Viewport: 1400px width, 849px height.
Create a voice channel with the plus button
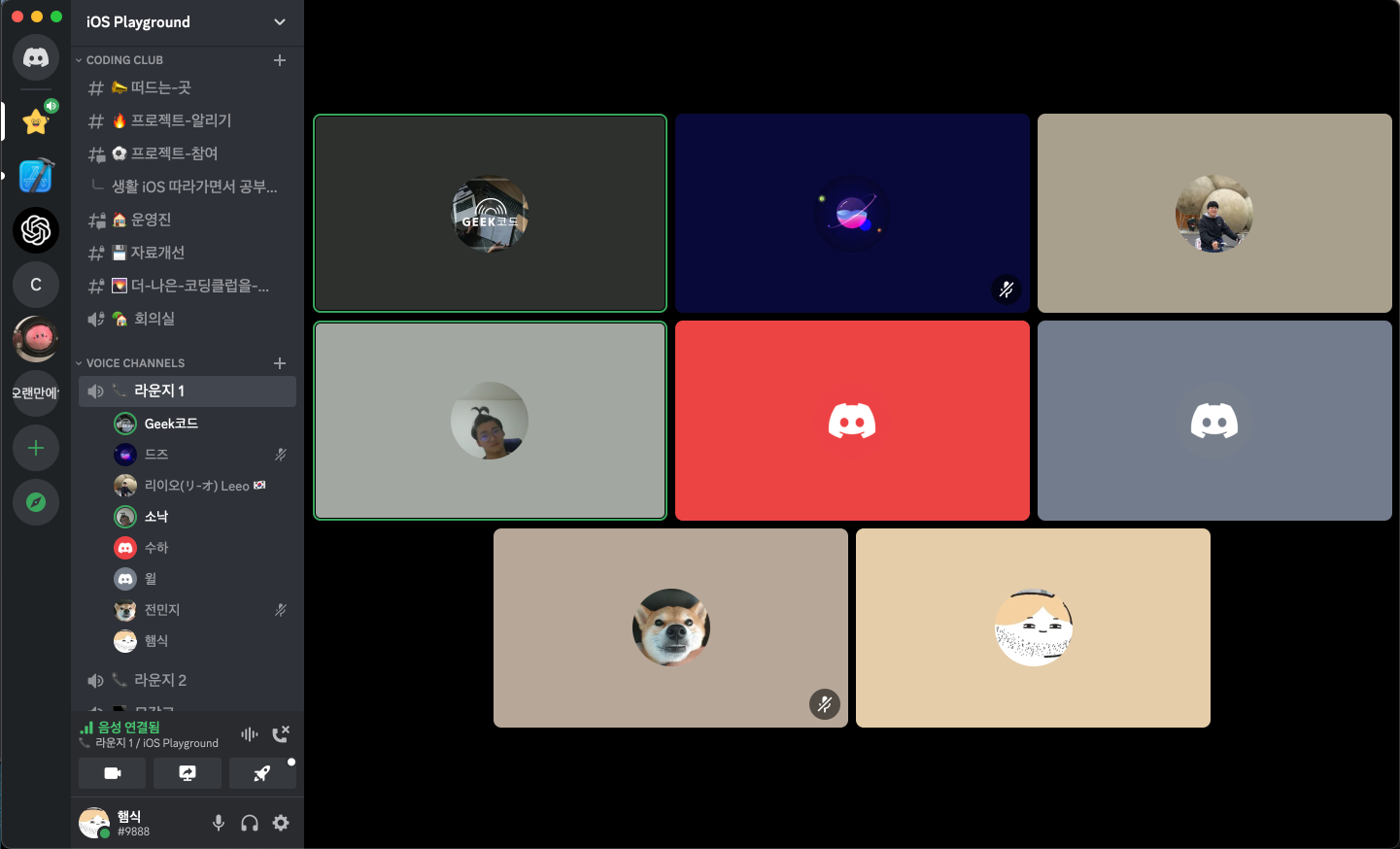(x=280, y=362)
